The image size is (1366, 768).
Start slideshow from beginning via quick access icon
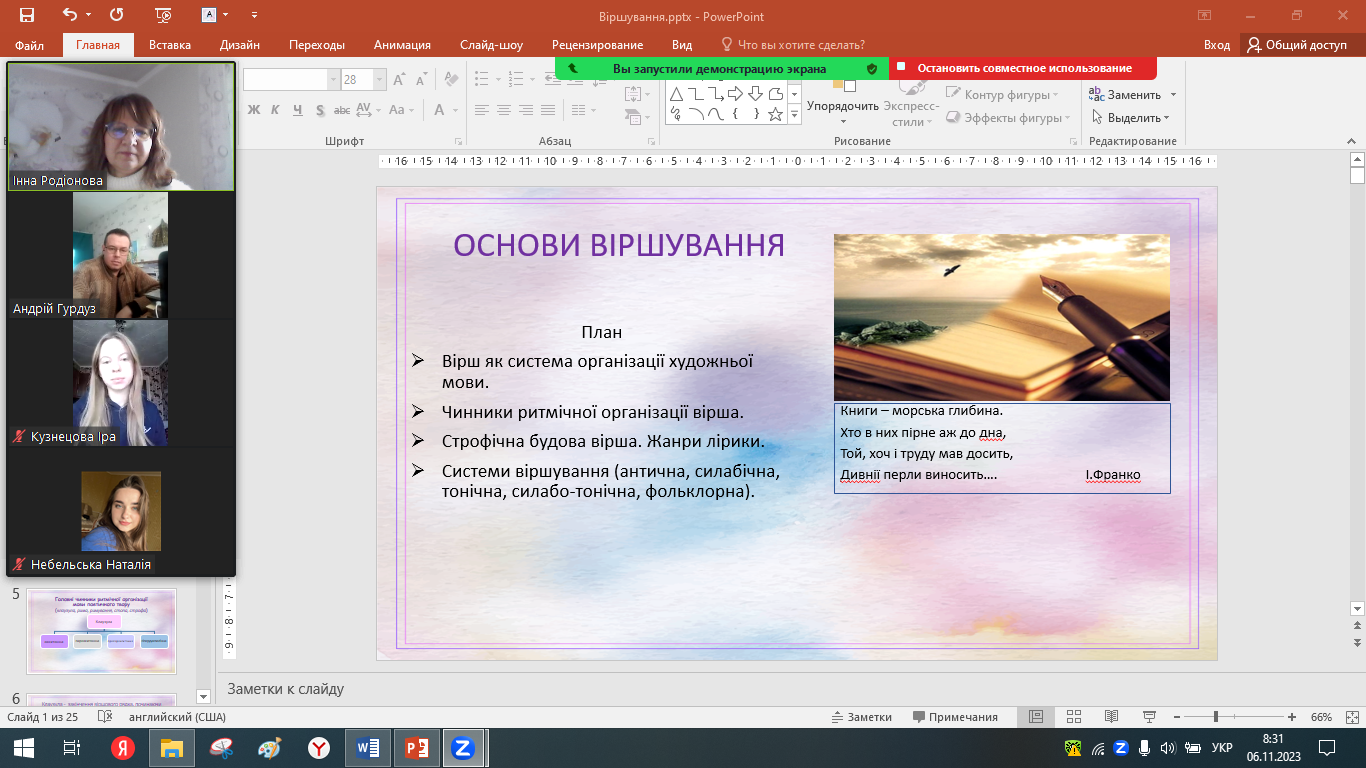coord(164,15)
